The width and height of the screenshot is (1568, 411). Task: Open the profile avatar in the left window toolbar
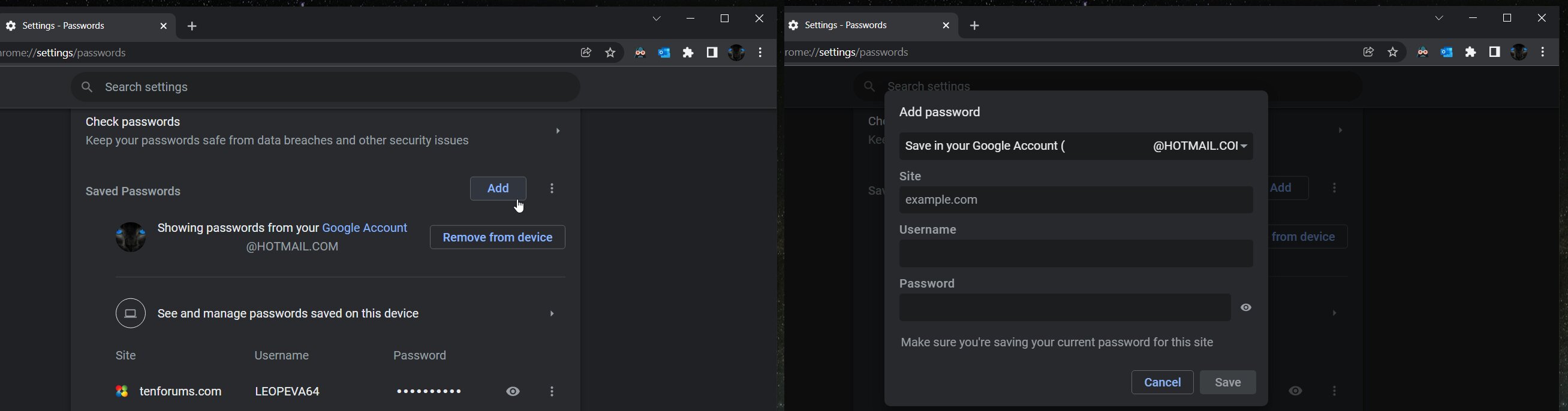[736, 53]
